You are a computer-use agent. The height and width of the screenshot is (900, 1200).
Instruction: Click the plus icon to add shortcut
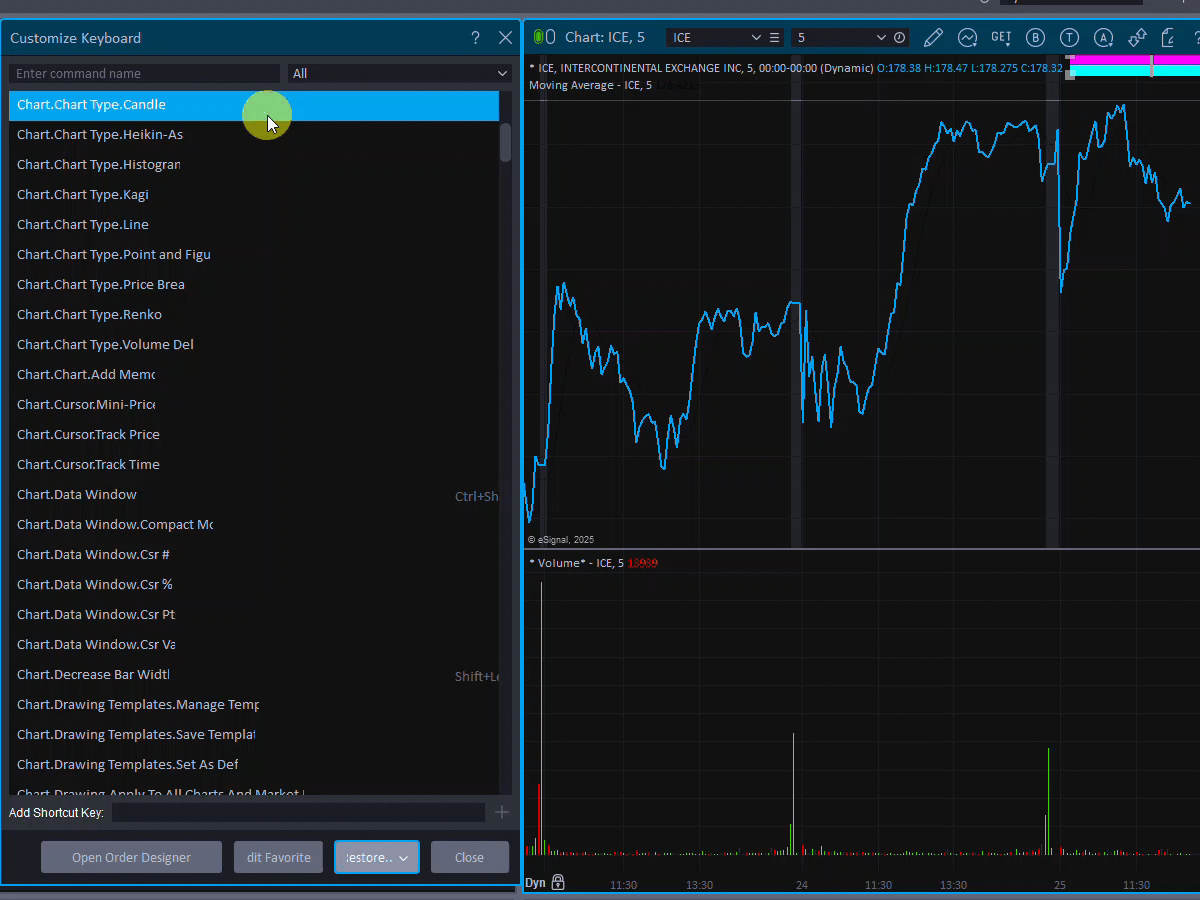[x=502, y=812]
